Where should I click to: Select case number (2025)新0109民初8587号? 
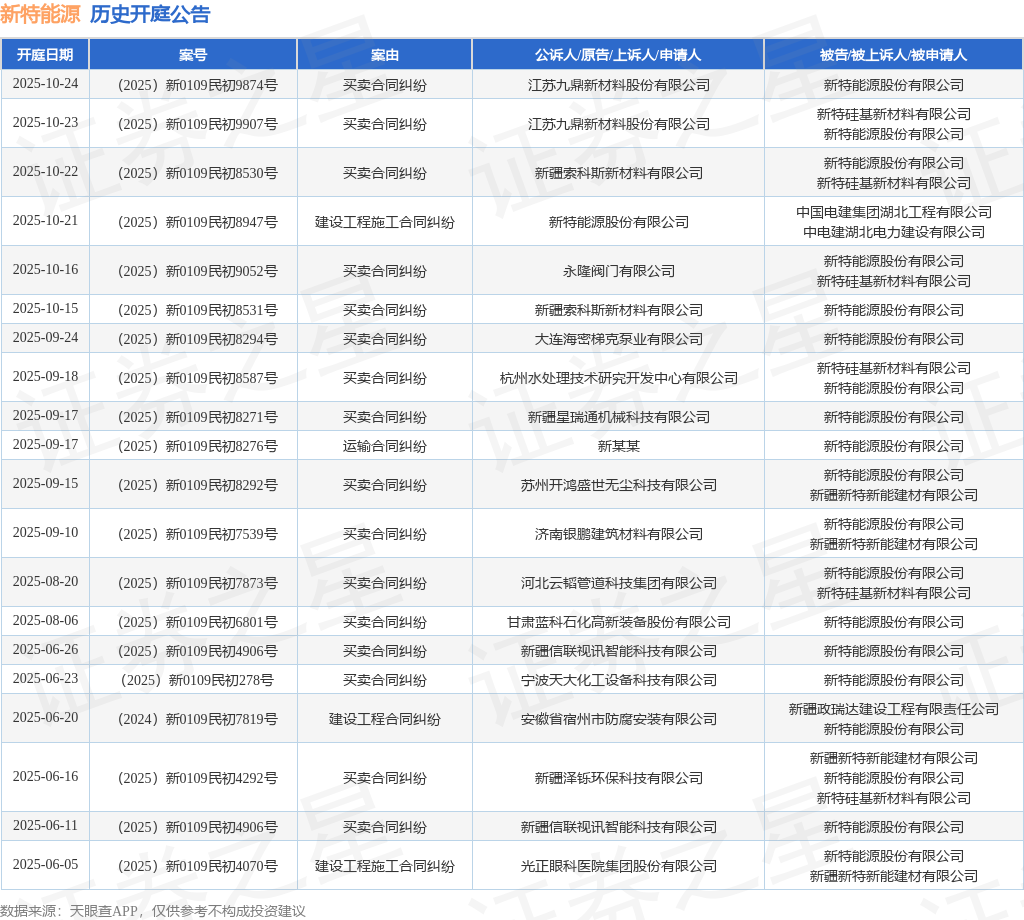[x=198, y=378]
